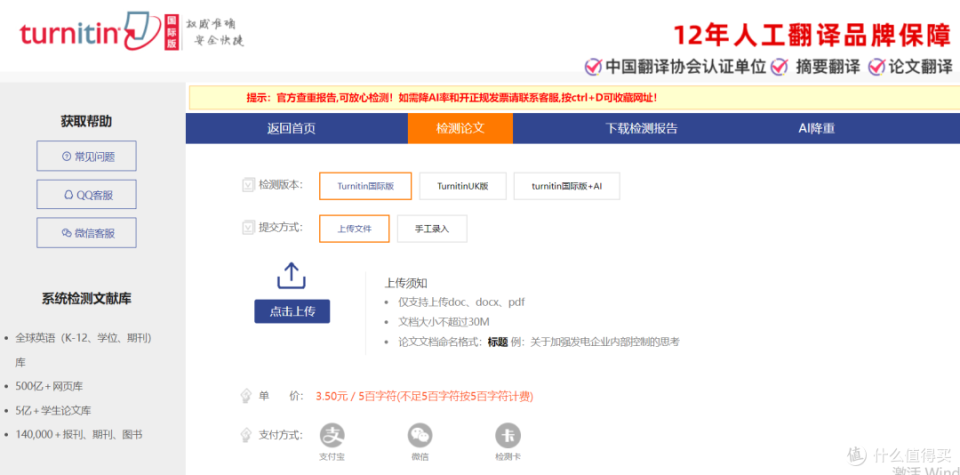This screenshot has height=475, width=960.
Task: Select the Alipay payment icon
Action: [x=332, y=435]
